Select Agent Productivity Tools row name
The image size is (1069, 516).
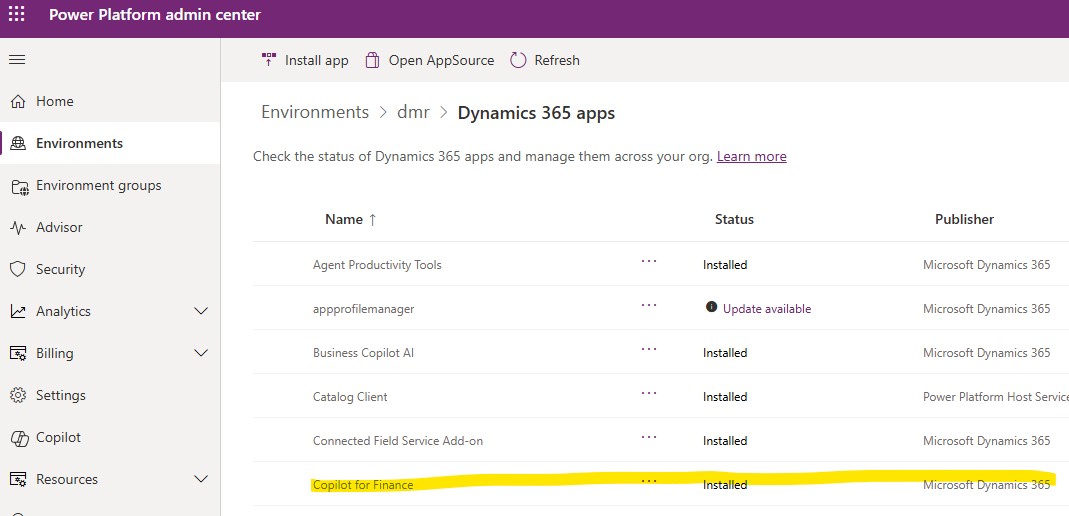point(377,264)
